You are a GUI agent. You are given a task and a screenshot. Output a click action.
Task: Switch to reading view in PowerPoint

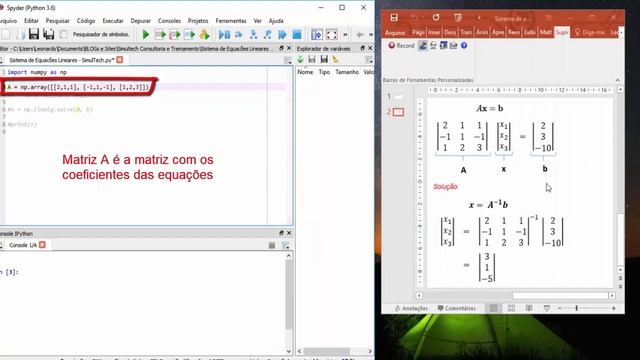pos(529,308)
